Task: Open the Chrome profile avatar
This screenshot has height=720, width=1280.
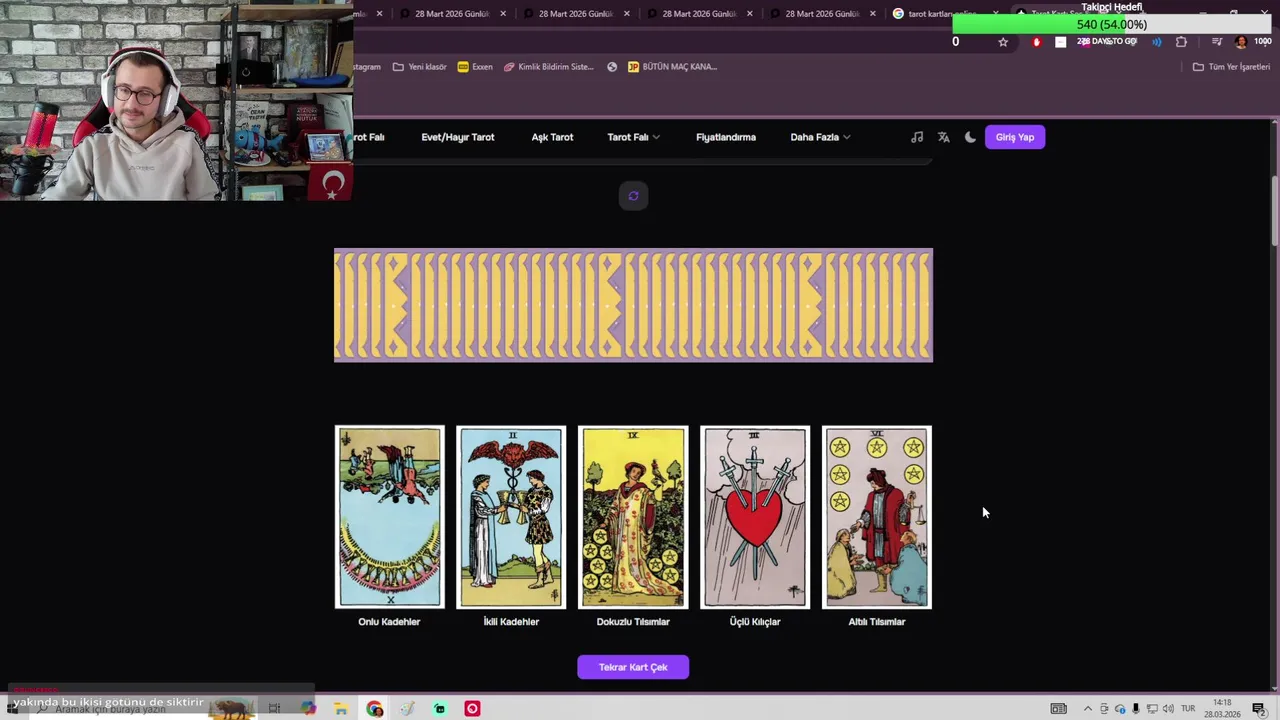Action: (1241, 42)
